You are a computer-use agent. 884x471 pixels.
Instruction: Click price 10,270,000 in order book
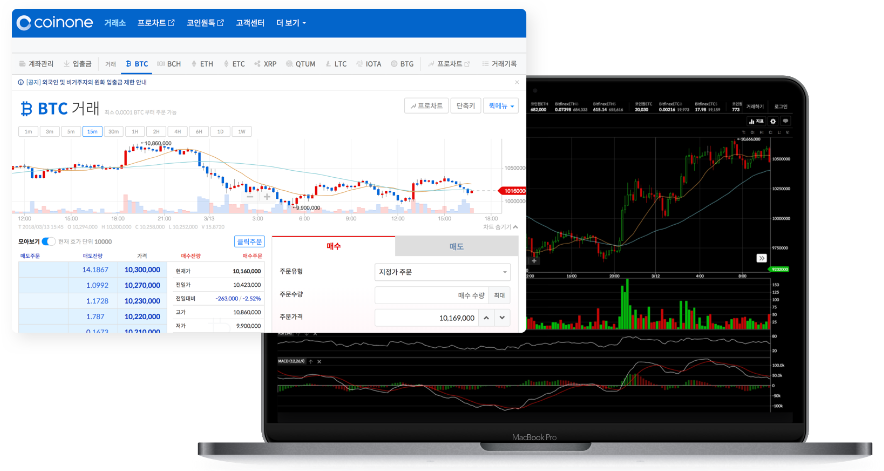[142, 285]
